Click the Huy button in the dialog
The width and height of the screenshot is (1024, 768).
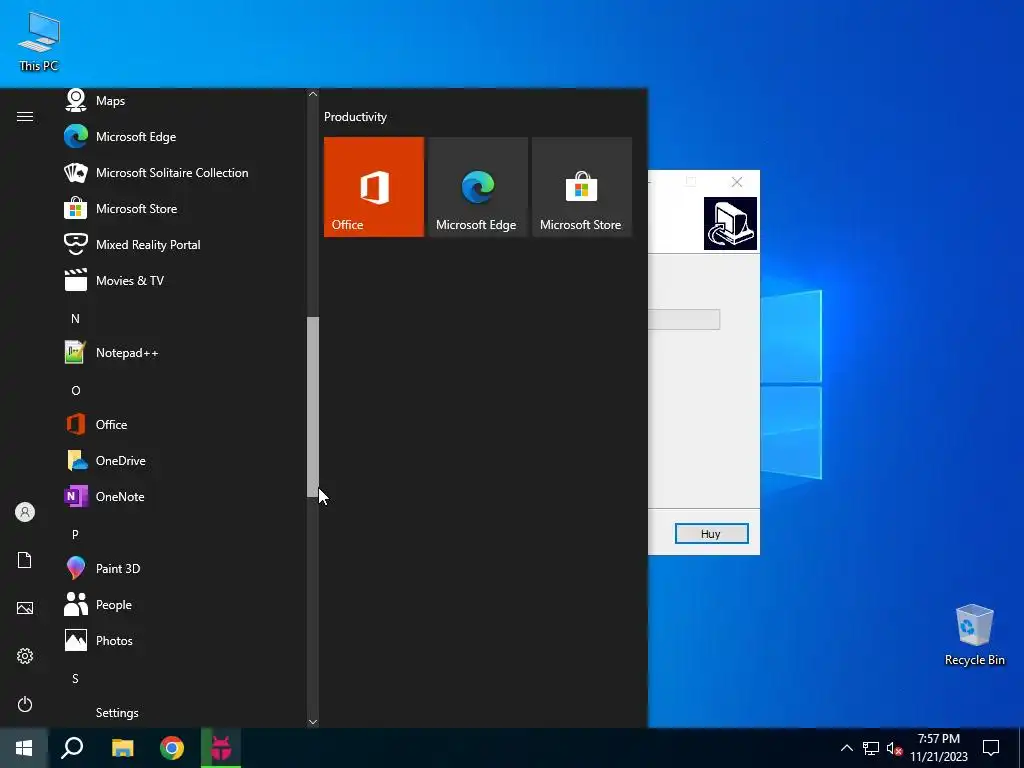[711, 534]
